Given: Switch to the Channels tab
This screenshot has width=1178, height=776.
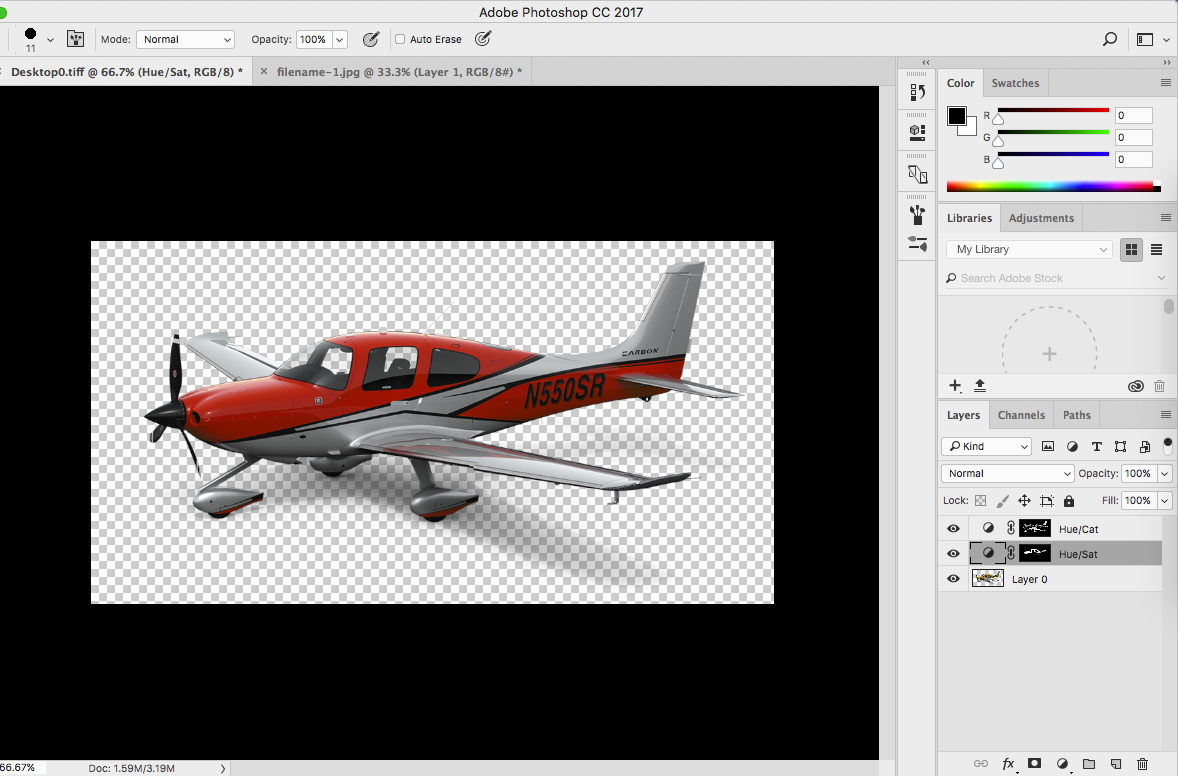Looking at the screenshot, I should (x=1021, y=415).
